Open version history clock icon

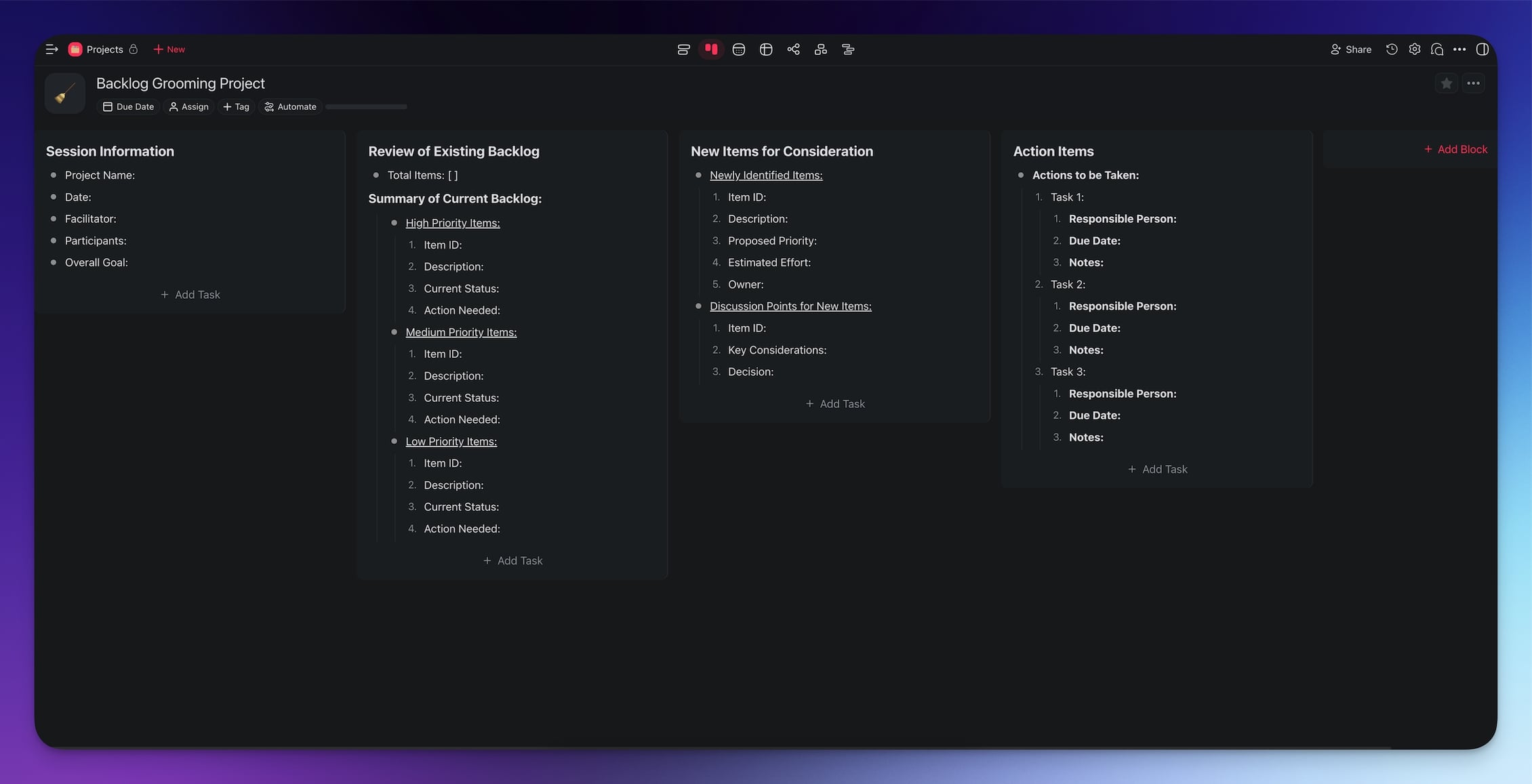[x=1392, y=49]
